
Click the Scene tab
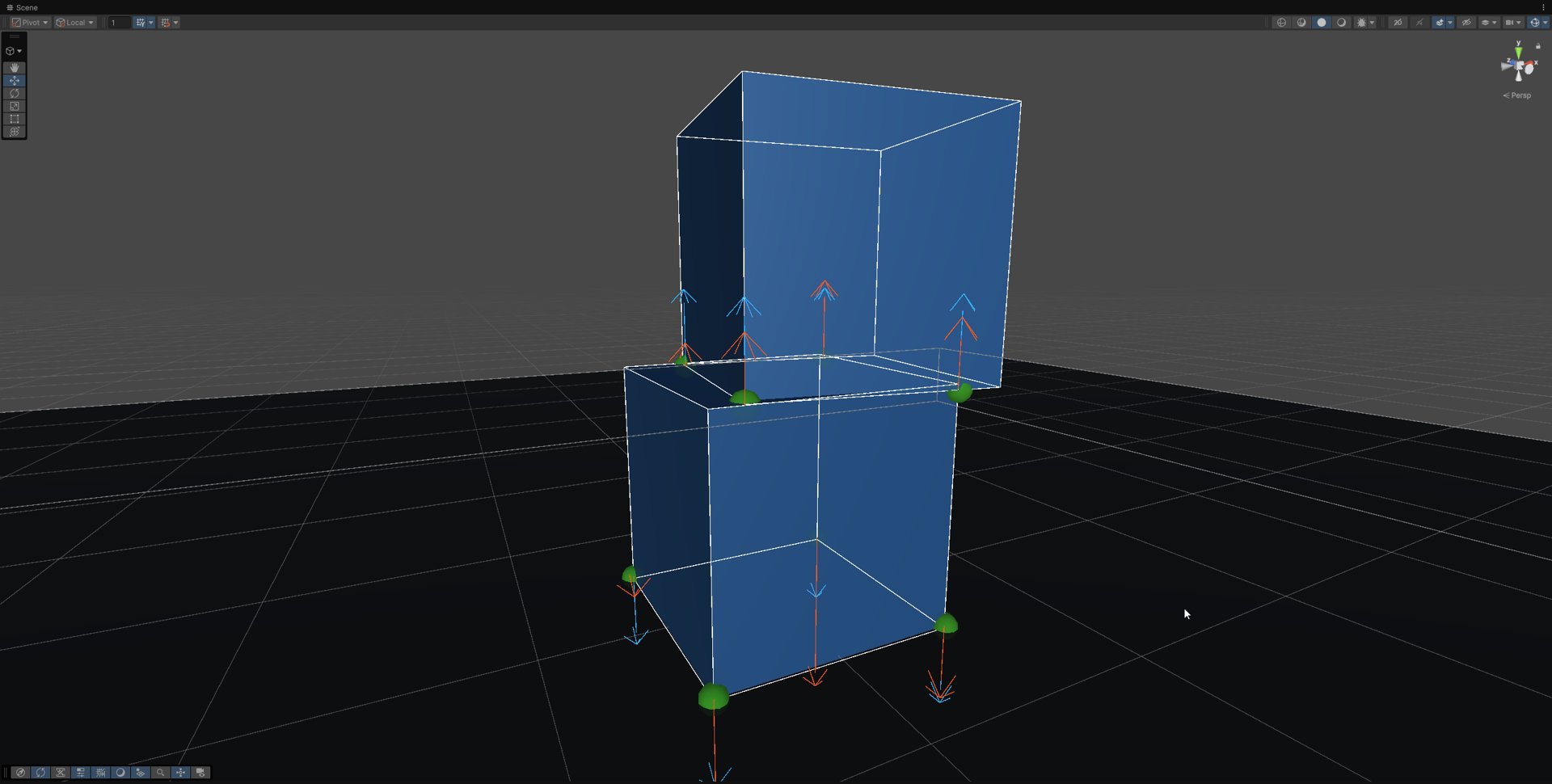(22, 7)
